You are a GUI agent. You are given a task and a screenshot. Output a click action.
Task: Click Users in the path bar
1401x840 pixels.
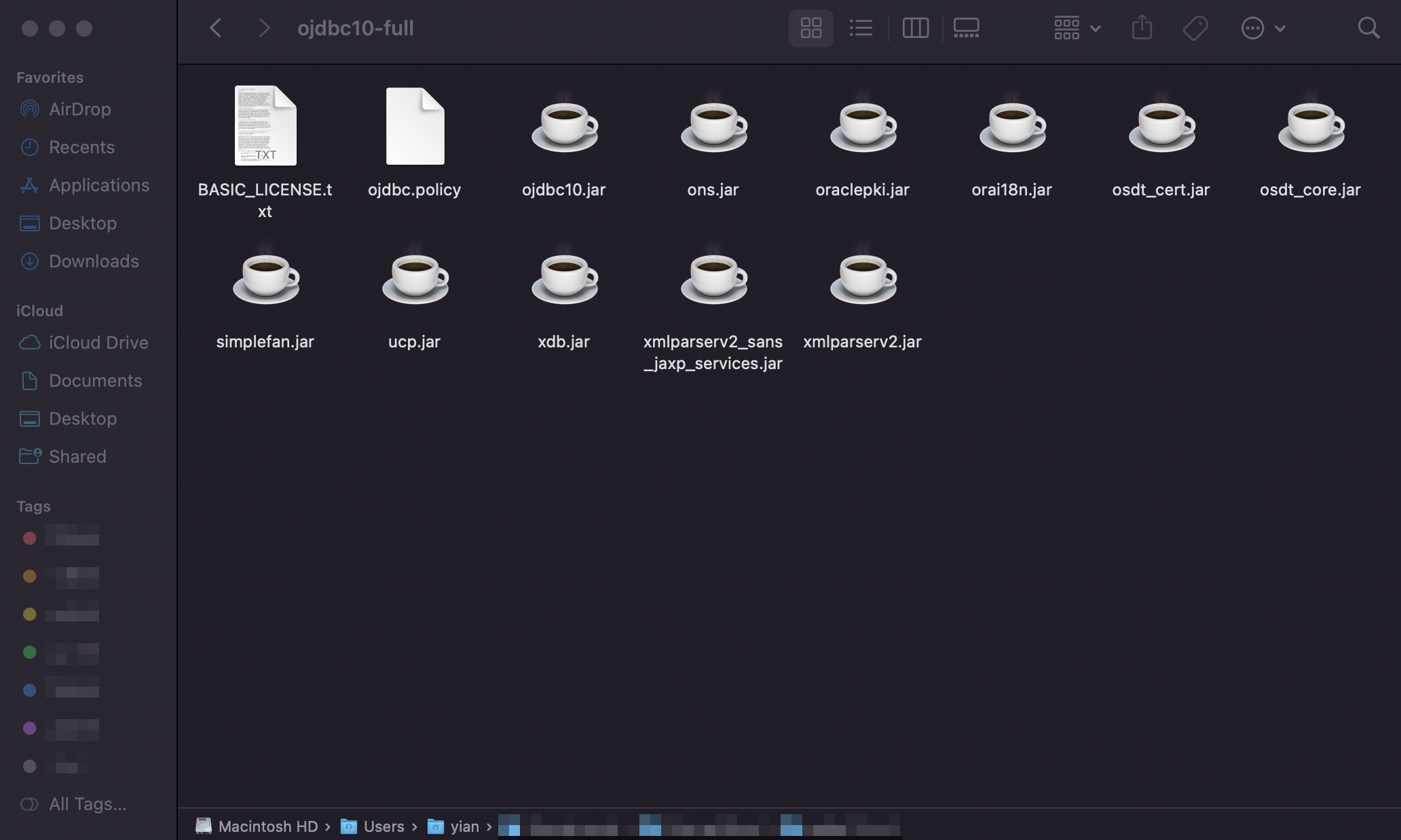click(x=384, y=826)
